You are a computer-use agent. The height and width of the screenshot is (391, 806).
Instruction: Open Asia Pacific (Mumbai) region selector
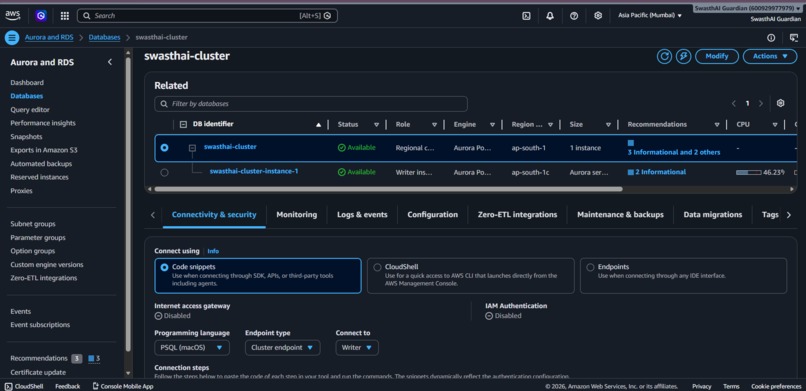650,16
